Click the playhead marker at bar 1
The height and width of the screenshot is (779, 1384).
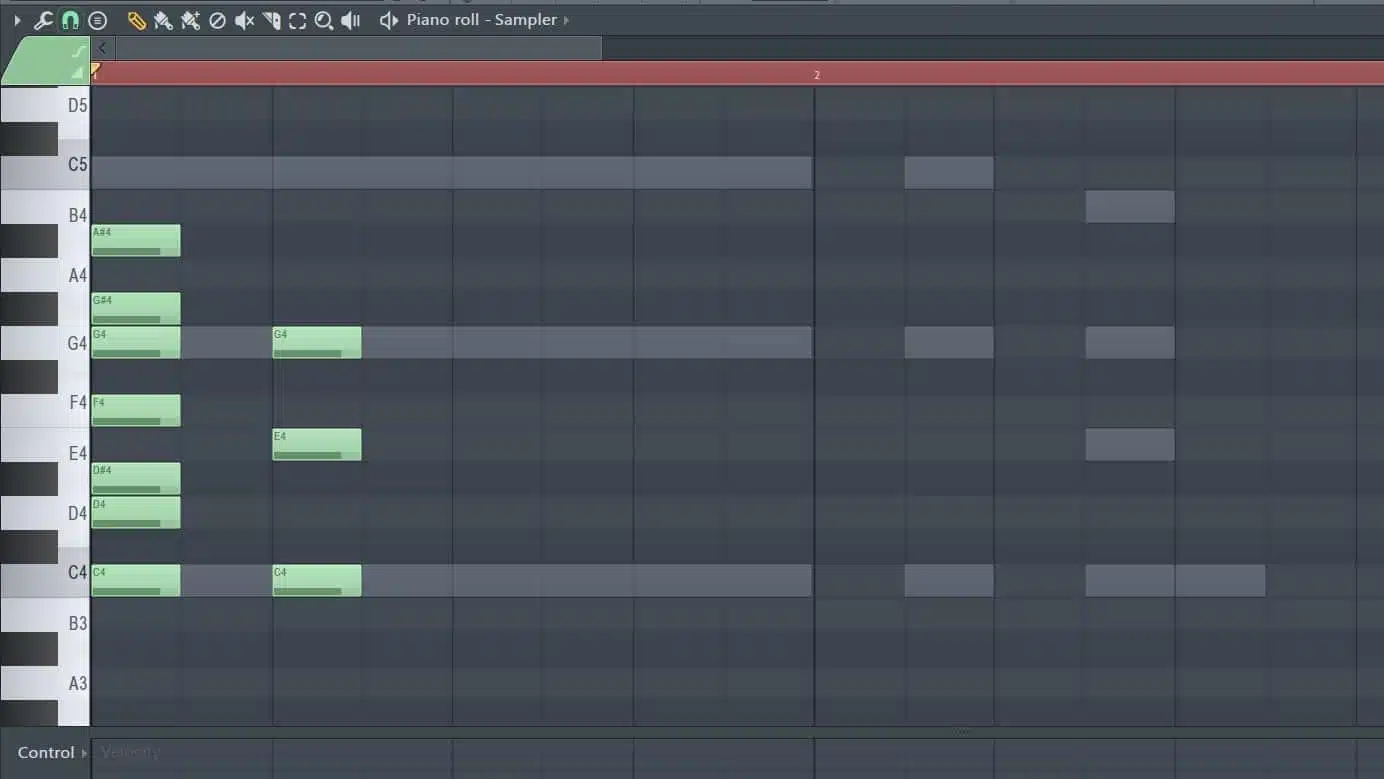pyautogui.click(x=96, y=70)
